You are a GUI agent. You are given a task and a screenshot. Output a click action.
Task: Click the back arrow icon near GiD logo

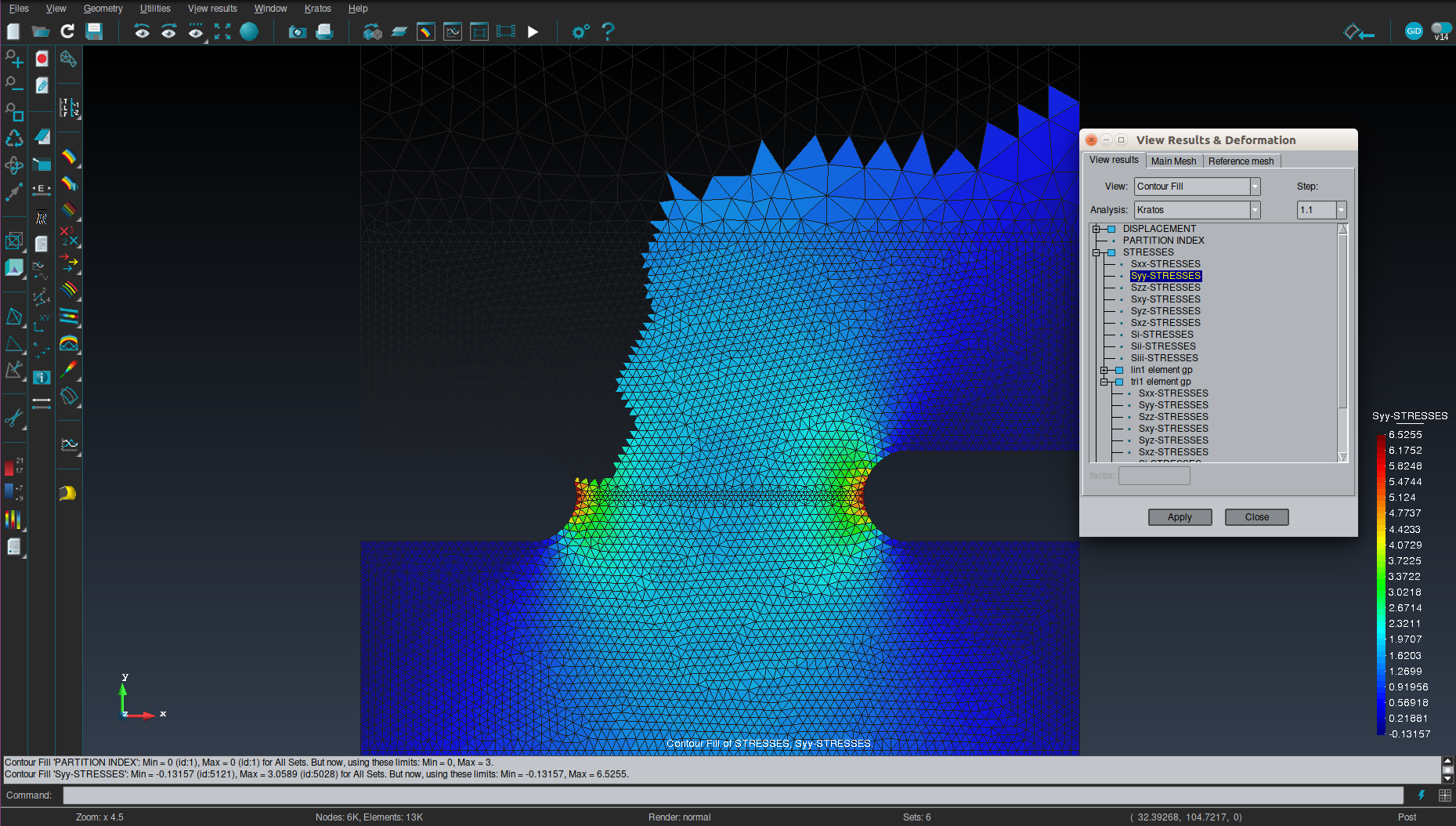1358,32
